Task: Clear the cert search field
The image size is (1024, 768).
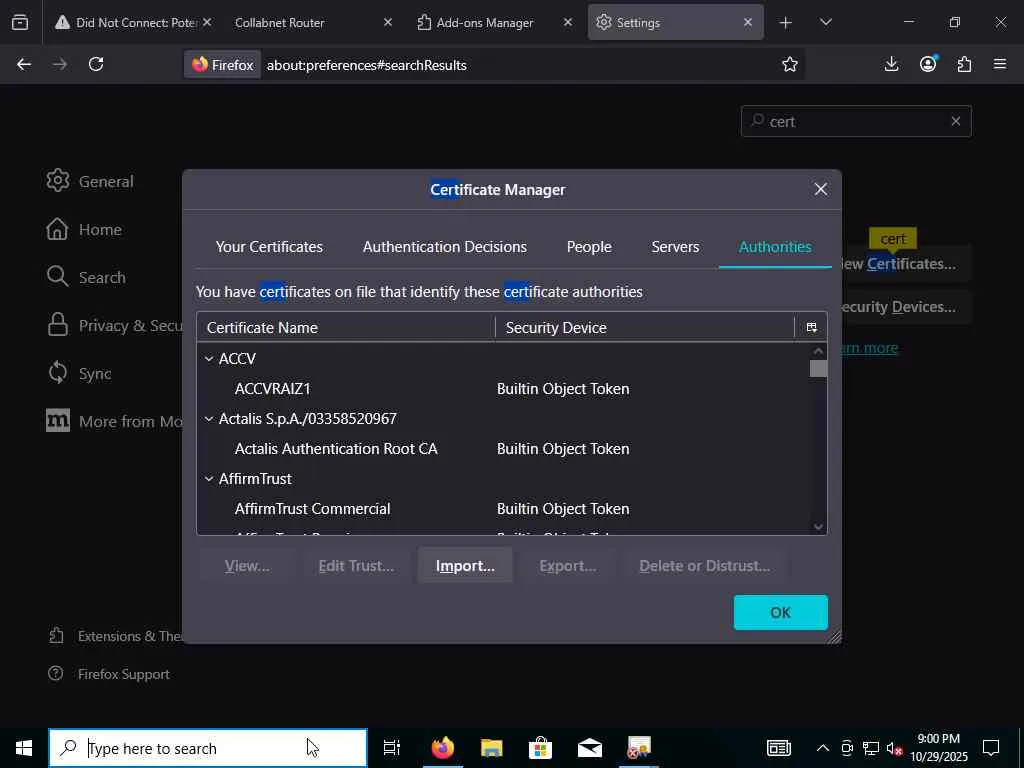Action: (x=955, y=121)
